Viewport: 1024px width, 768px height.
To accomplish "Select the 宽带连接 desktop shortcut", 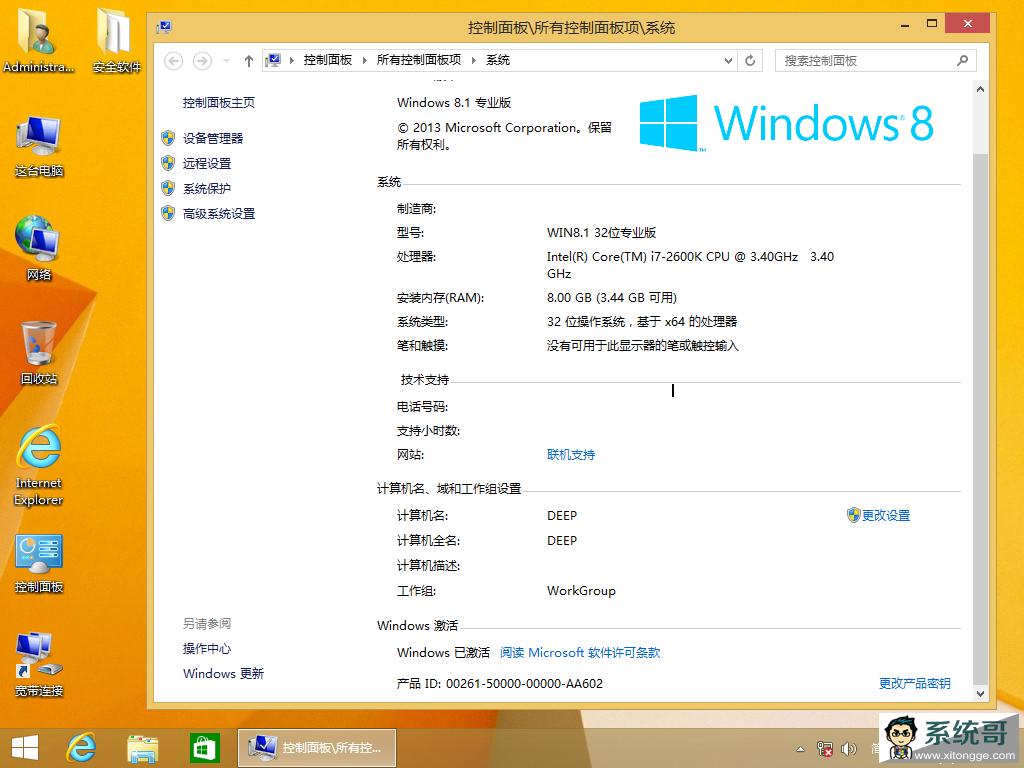I will pos(39,664).
